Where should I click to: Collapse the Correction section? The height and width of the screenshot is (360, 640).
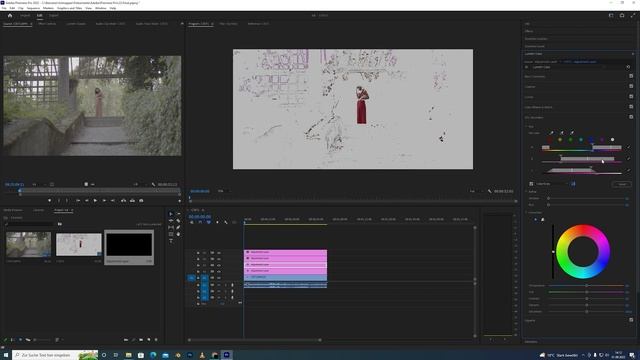point(527,213)
